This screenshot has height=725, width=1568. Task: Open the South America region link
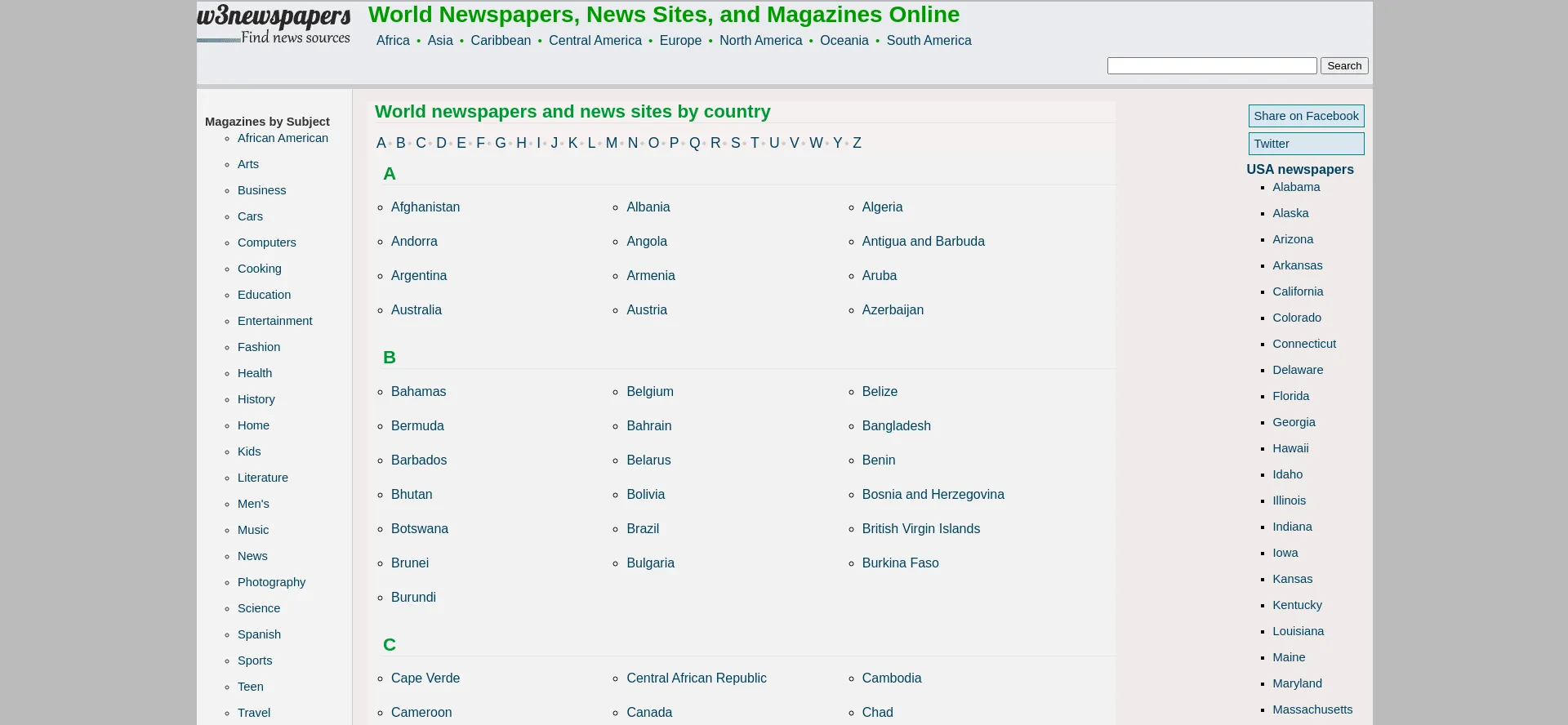tap(929, 40)
